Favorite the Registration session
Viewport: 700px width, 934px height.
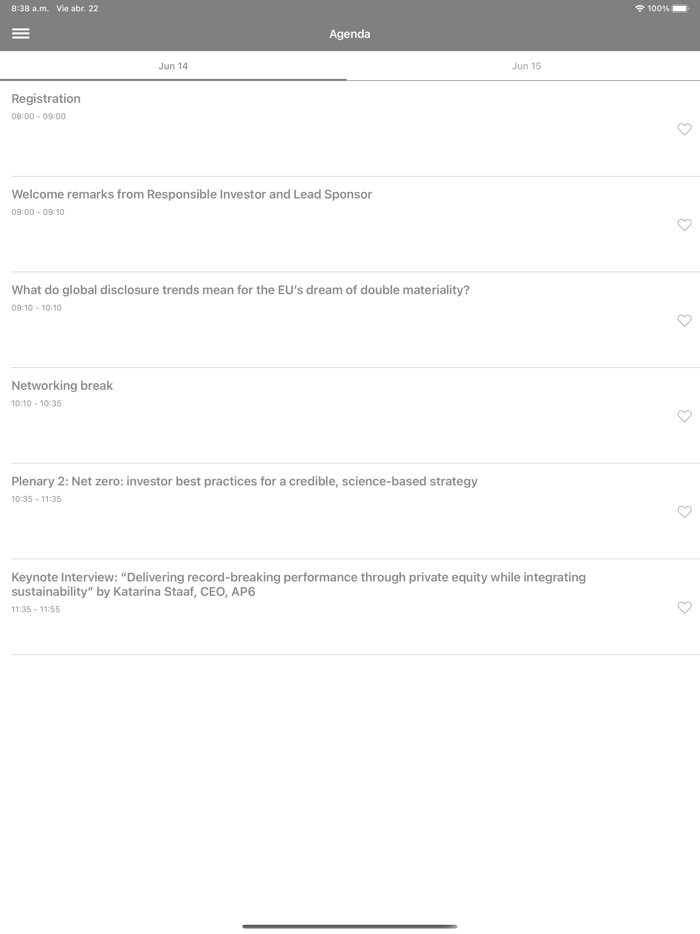click(684, 129)
